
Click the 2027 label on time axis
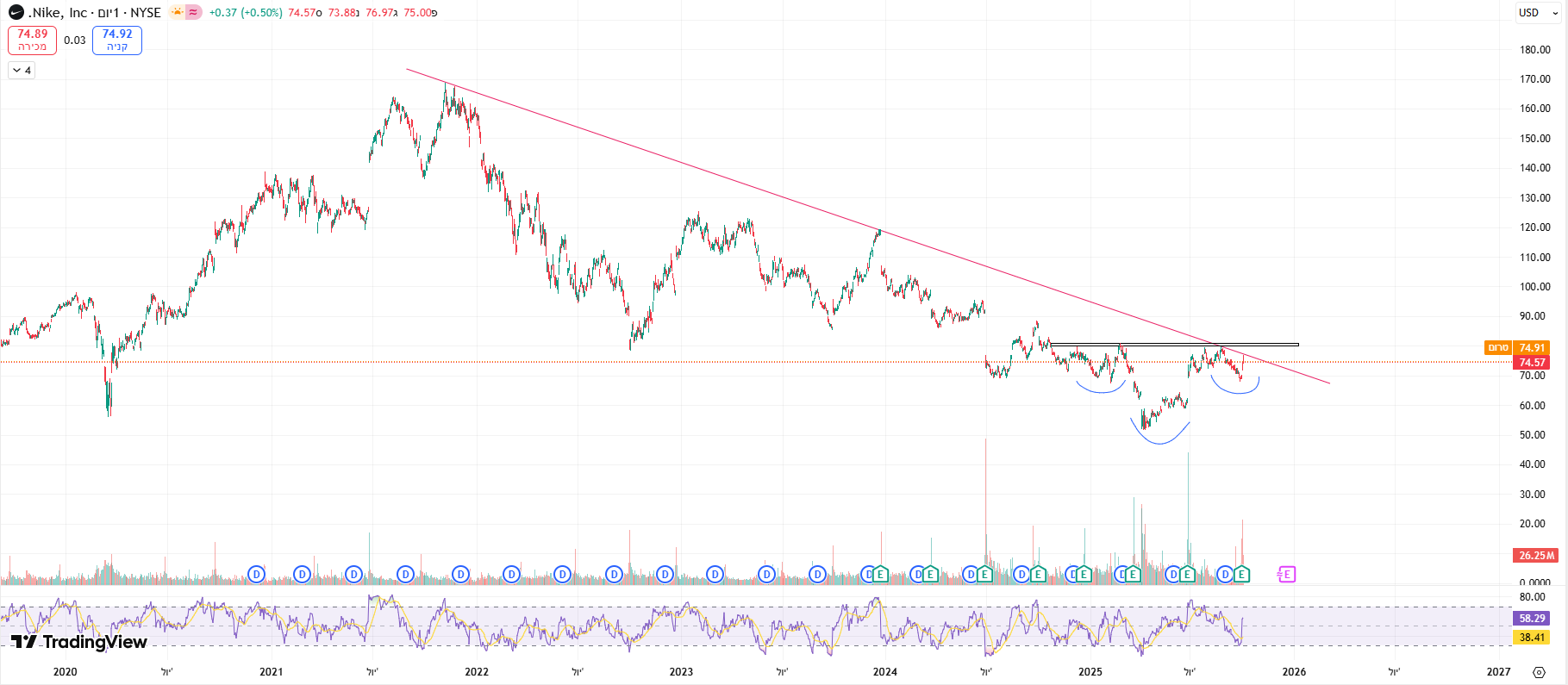point(1498,672)
